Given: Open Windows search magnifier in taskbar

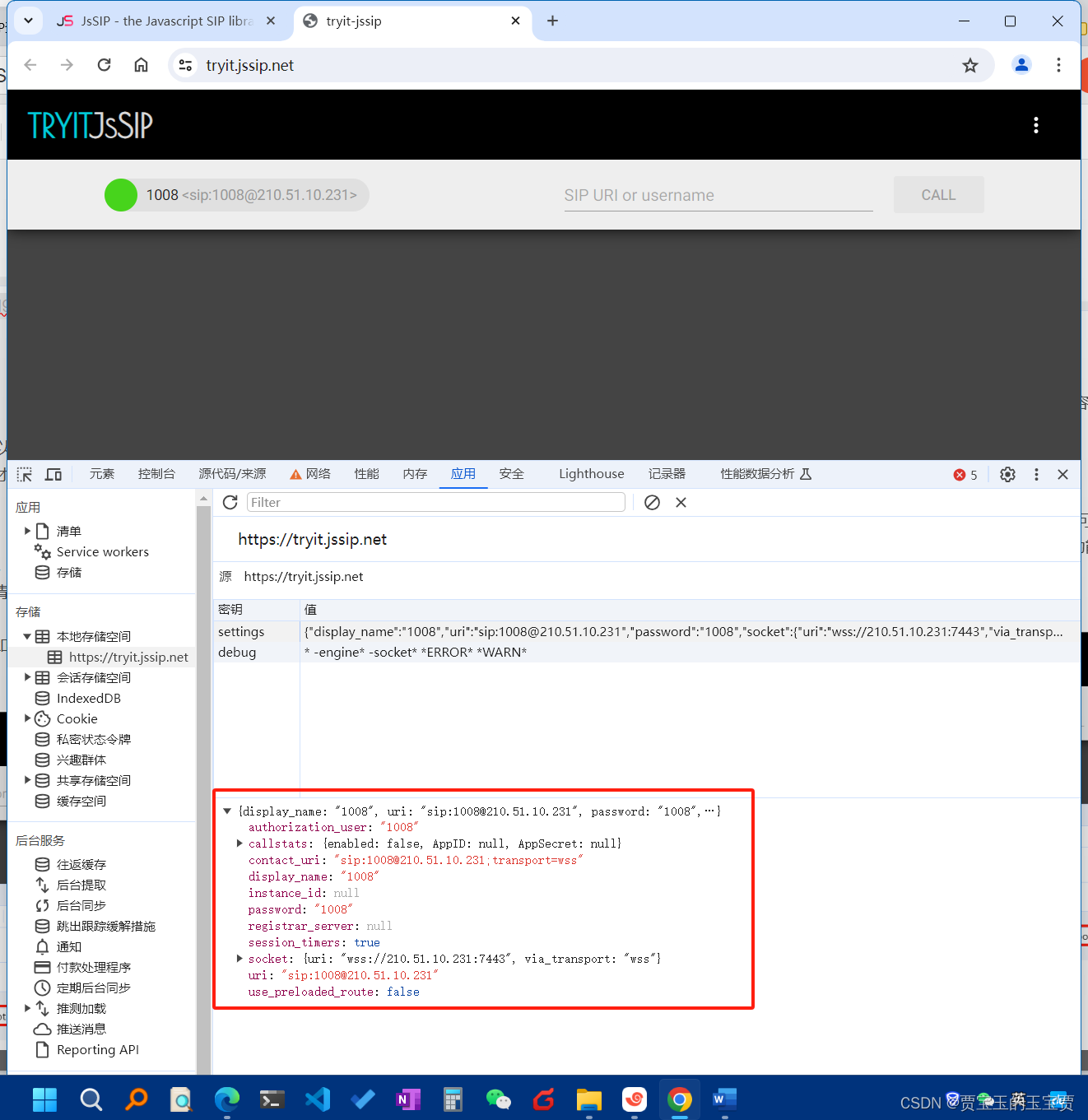Looking at the screenshot, I should click(x=91, y=1099).
